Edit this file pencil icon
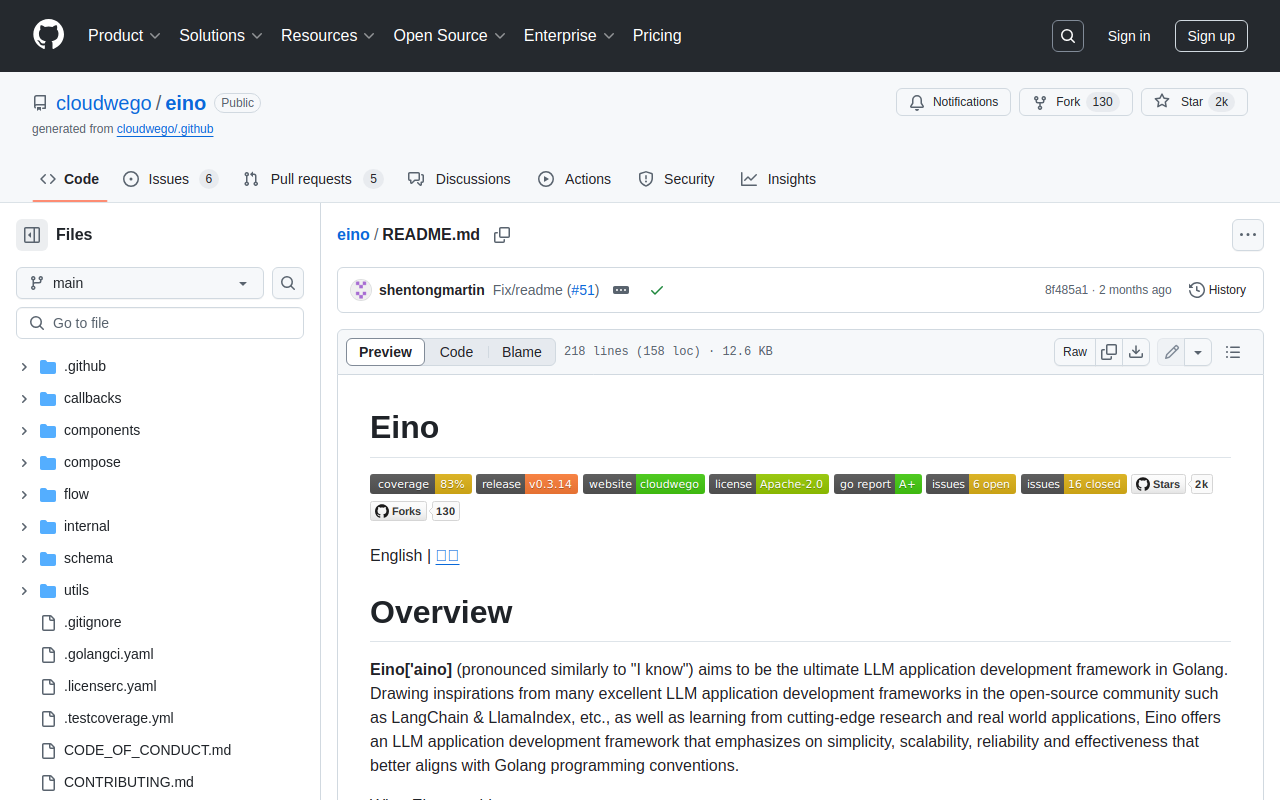 (x=1172, y=352)
